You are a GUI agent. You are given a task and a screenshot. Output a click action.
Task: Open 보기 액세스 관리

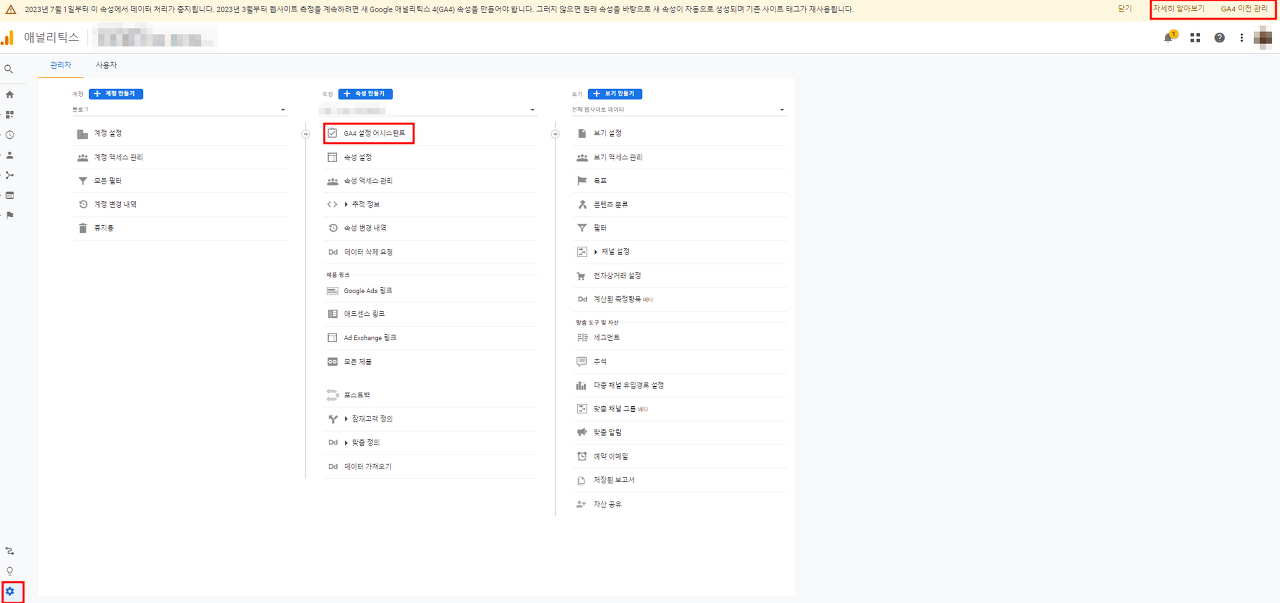617,157
